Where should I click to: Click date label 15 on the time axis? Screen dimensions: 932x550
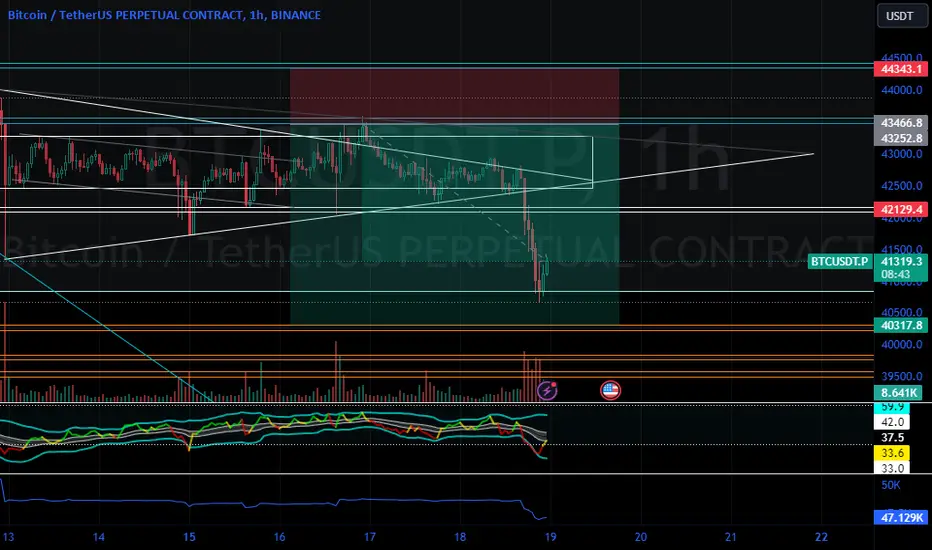(188, 537)
